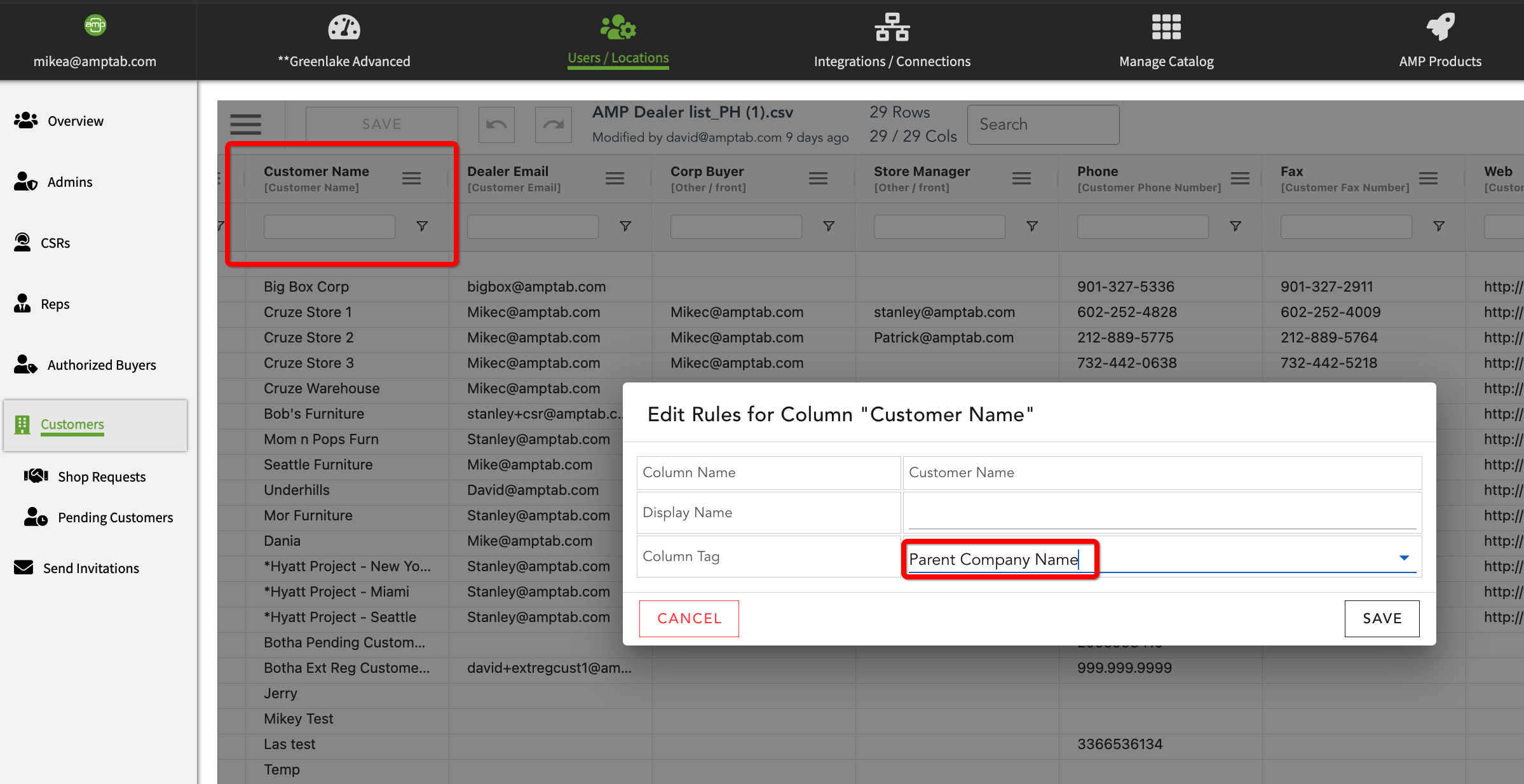This screenshot has width=1524, height=784.
Task: Open Customer Name column menu icon
Action: (411, 179)
